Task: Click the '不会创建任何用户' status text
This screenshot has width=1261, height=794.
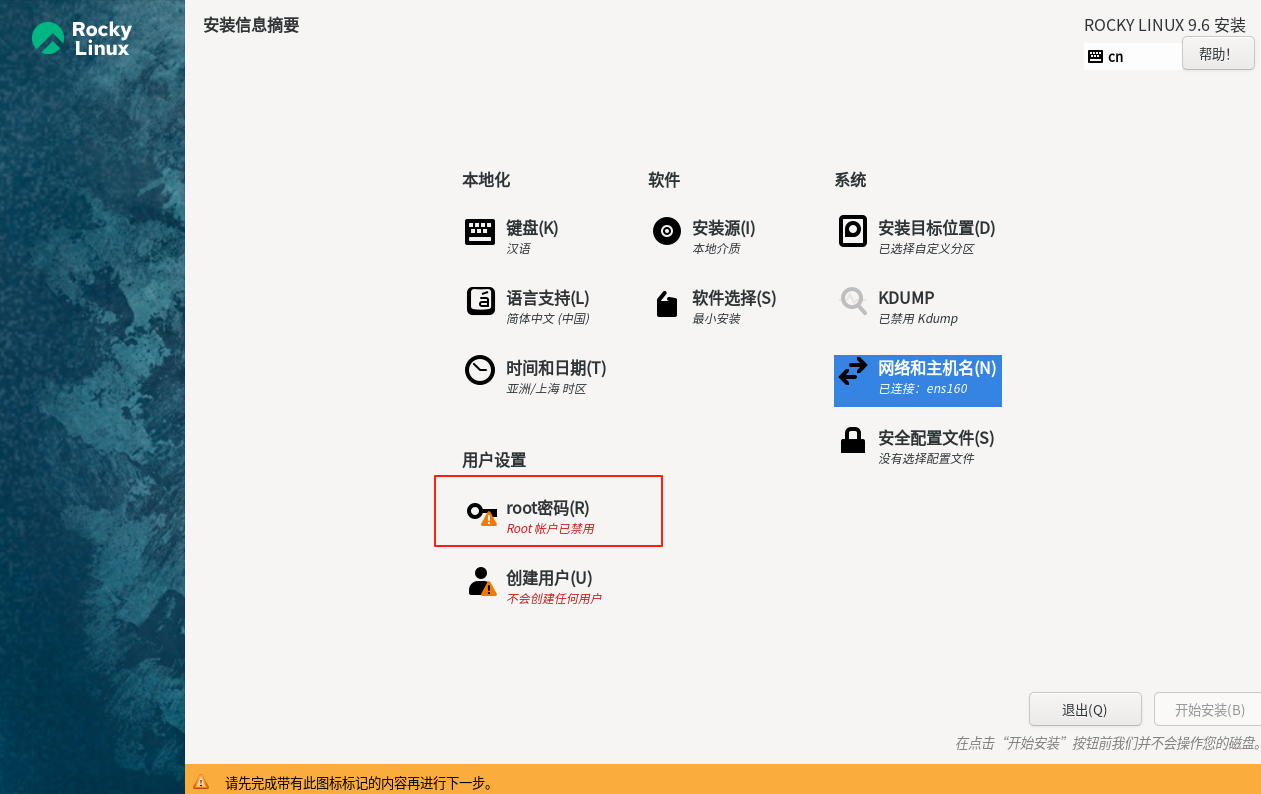Action: pyautogui.click(x=554, y=599)
